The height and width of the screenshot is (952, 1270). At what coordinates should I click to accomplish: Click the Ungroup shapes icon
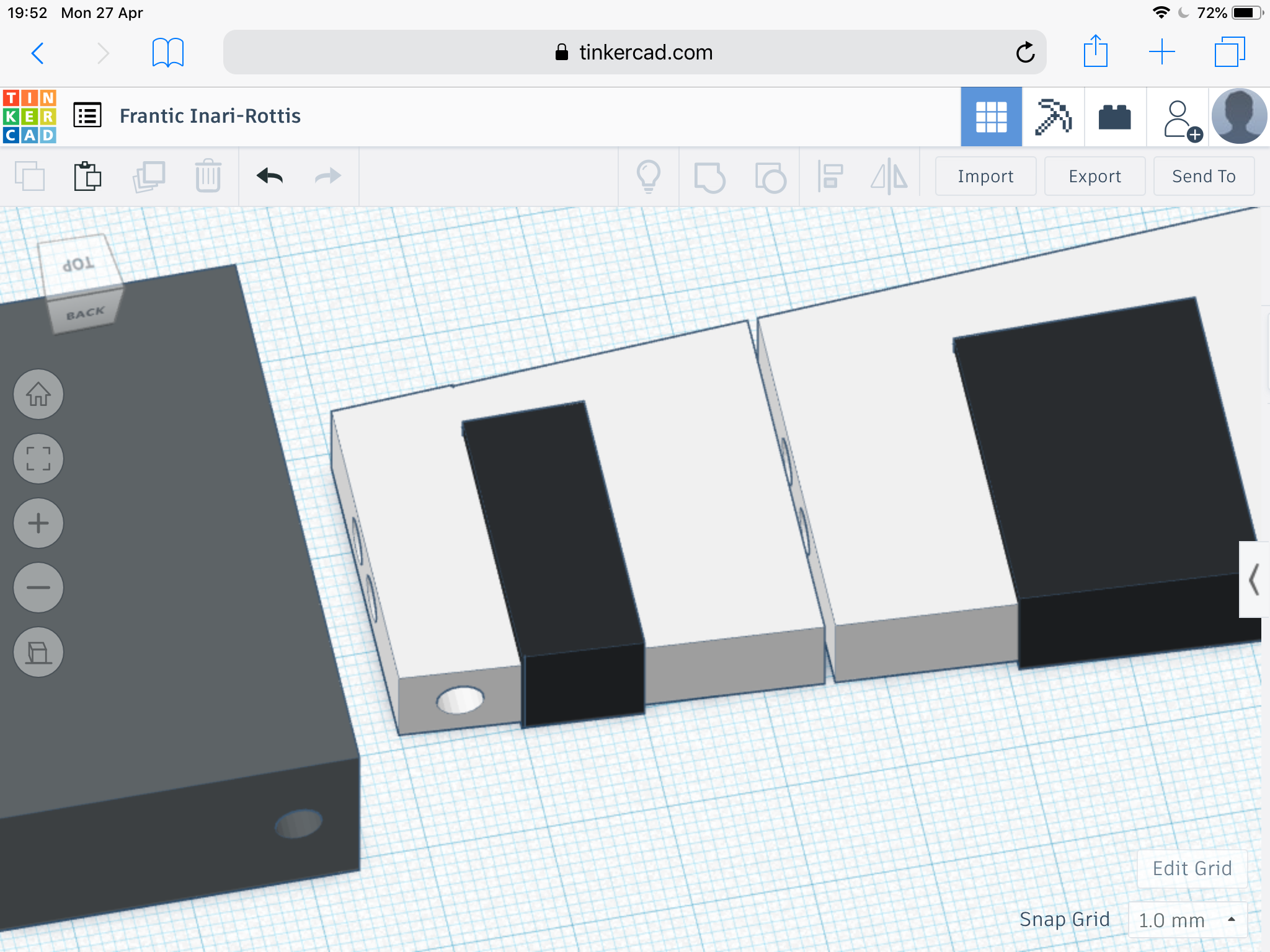(770, 177)
